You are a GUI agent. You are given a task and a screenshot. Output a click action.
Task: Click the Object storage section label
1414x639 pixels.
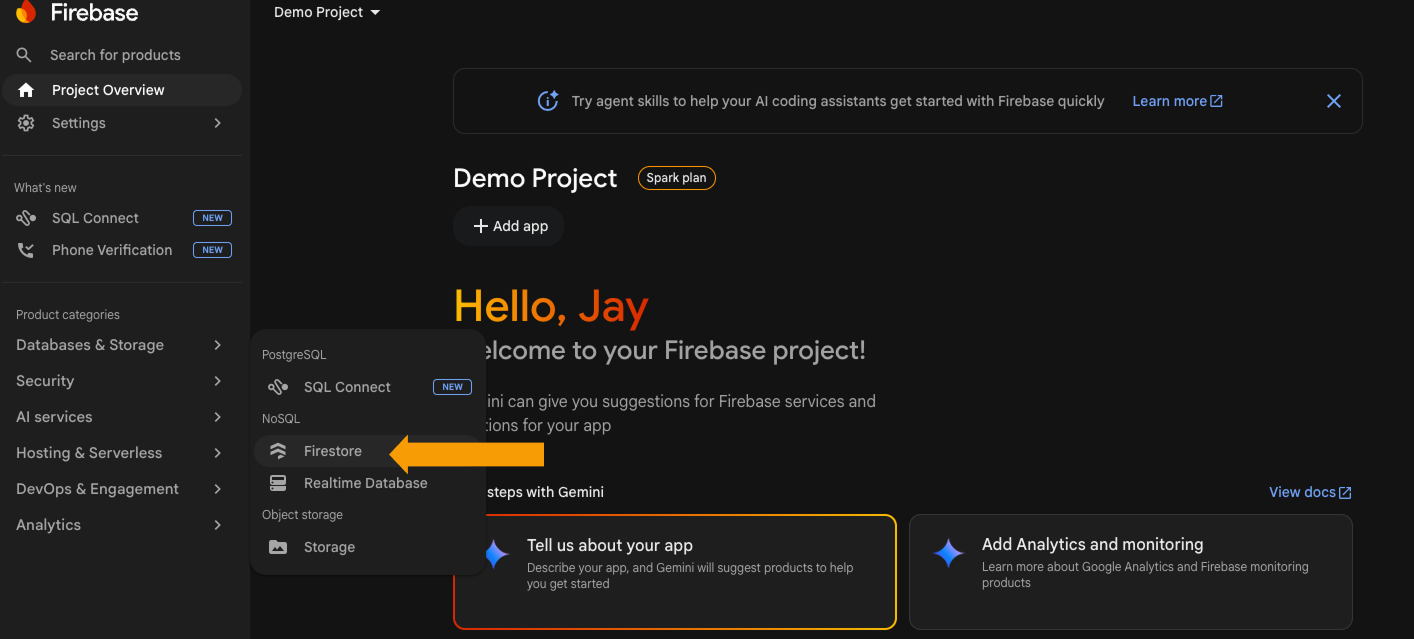(302, 515)
